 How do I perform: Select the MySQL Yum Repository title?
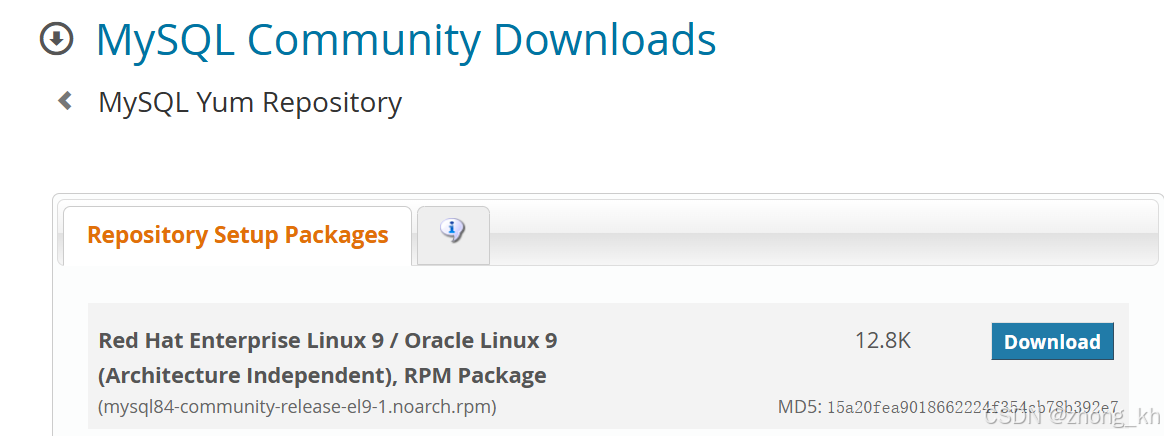250,103
